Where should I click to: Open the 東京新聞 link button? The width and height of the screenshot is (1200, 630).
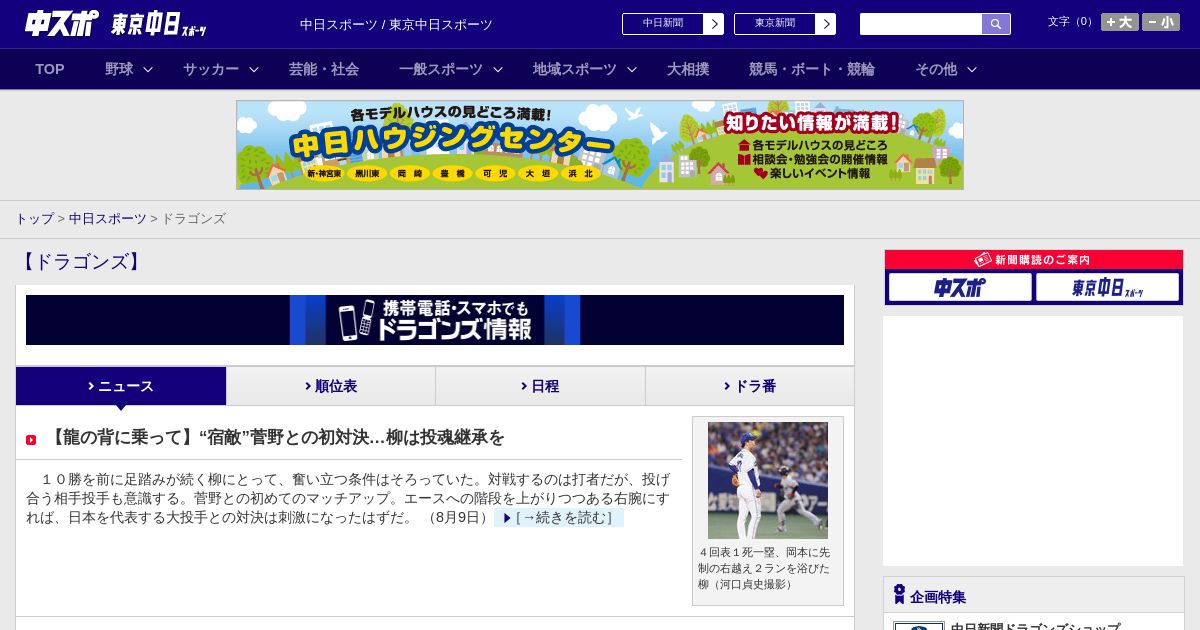[x=775, y=24]
